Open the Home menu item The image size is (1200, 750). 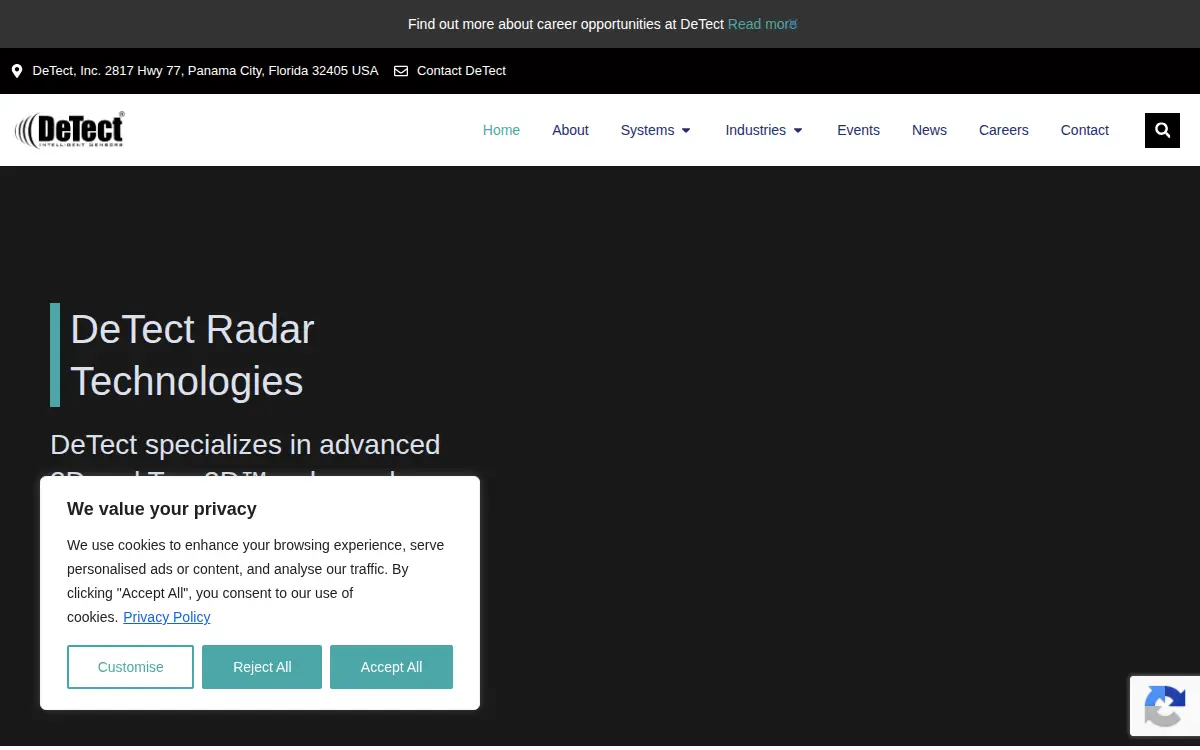[501, 130]
